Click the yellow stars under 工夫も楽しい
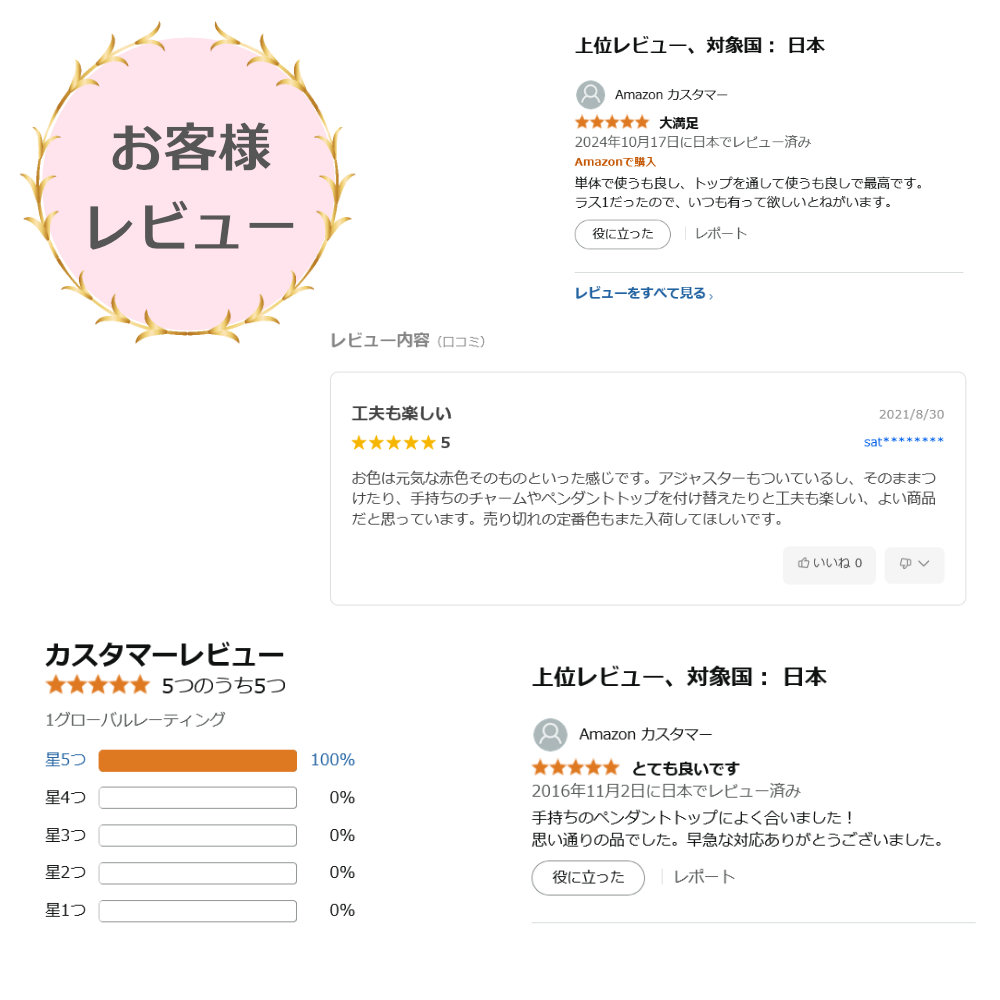The image size is (1000, 1000). [x=393, y=443]
